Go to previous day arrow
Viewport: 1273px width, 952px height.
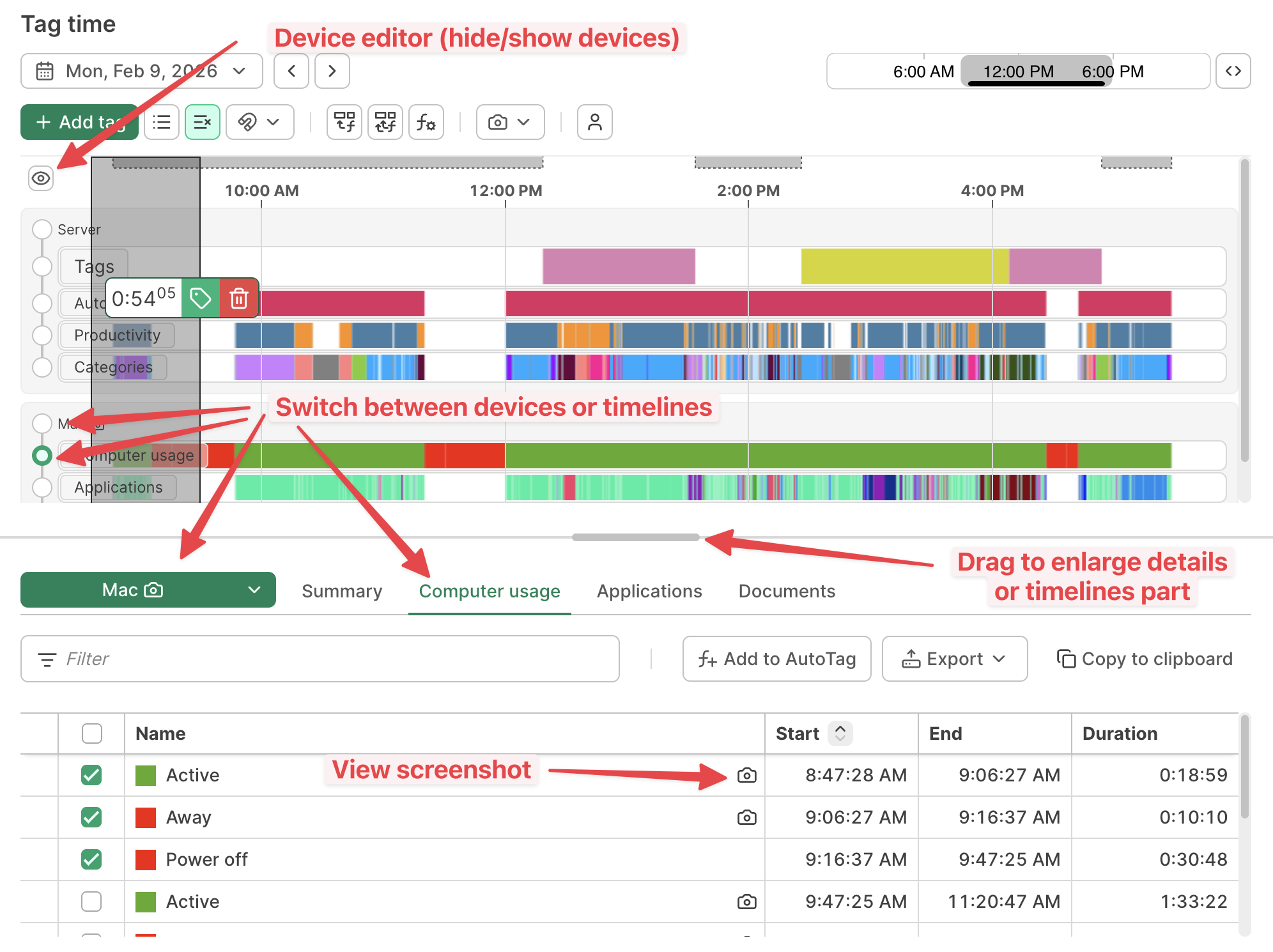click(x=291, y=71)
